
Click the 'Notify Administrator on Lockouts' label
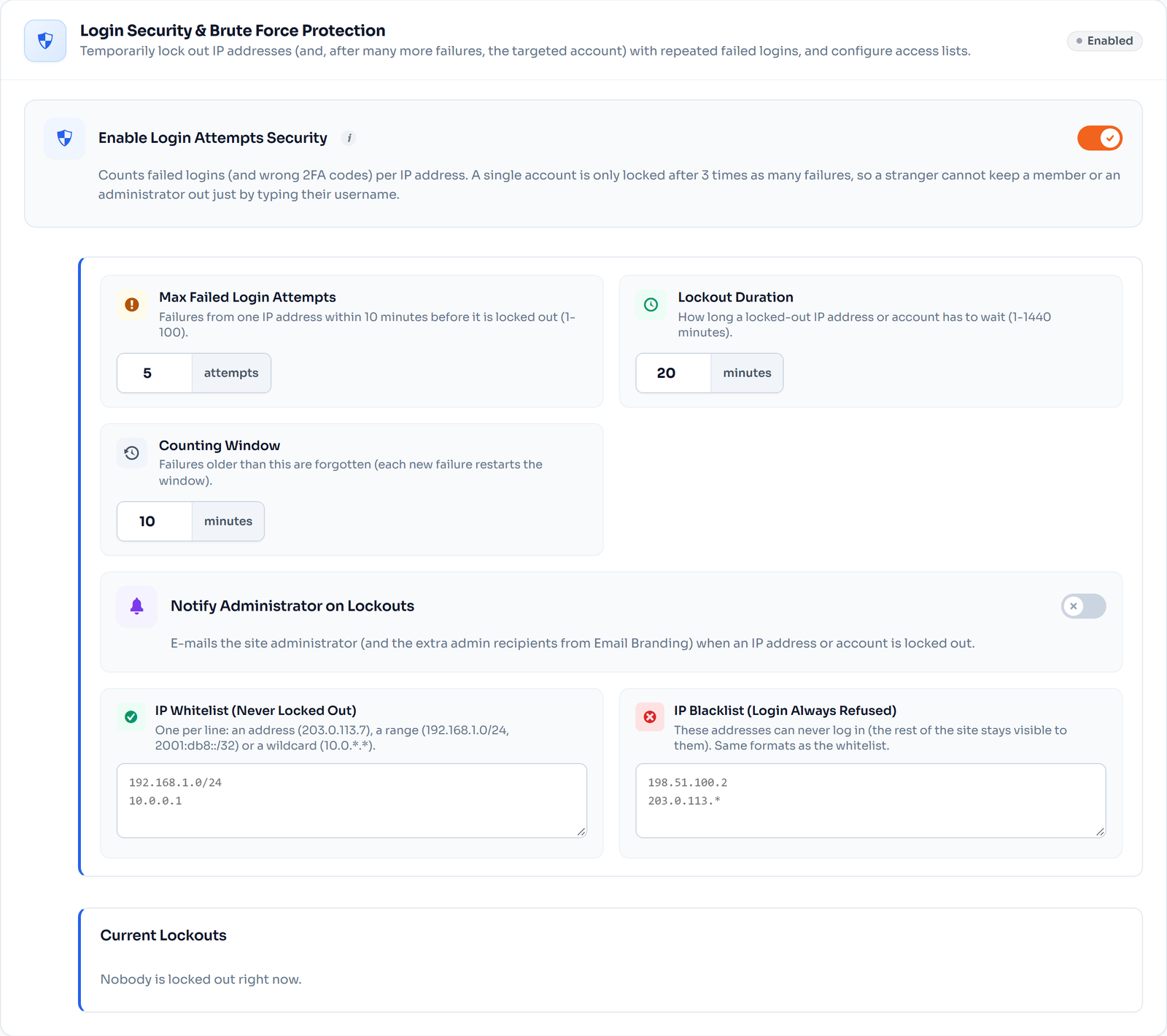tap(292, 606)
